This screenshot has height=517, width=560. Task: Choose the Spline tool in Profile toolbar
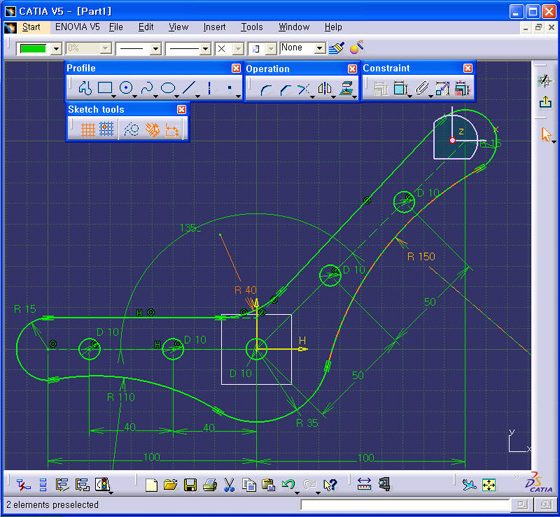(x=147, y=88)
